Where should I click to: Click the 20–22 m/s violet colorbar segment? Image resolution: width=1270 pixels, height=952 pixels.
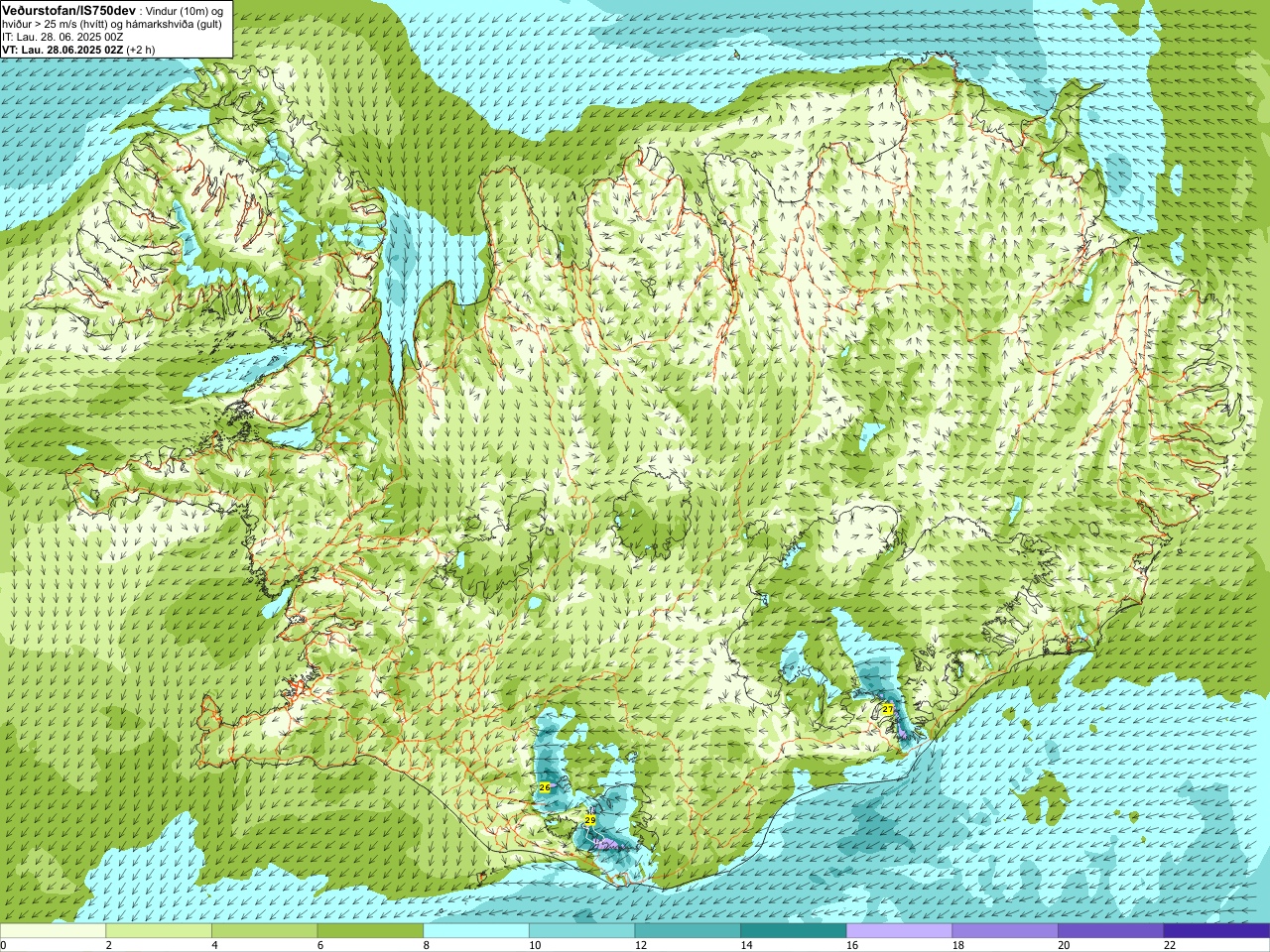coord(1111,931)
